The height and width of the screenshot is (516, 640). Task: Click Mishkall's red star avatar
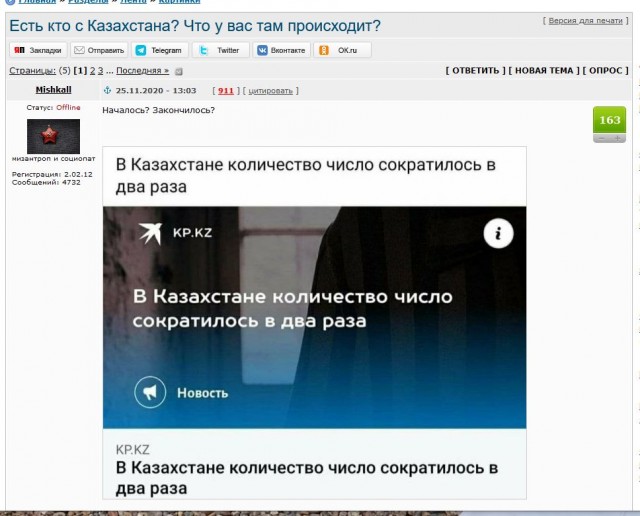point(53,136)
